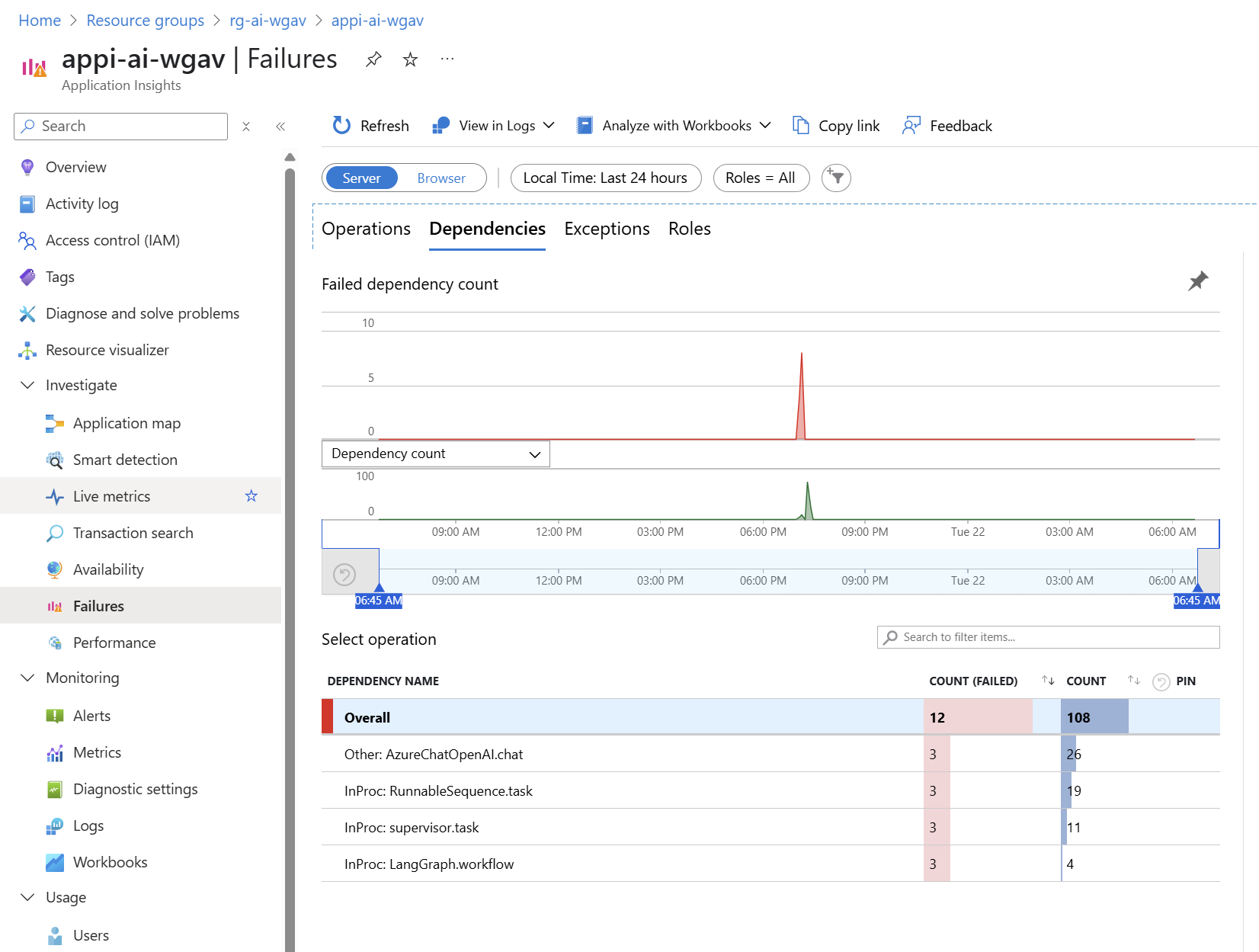Open the Operations tab

pos(366,229)
